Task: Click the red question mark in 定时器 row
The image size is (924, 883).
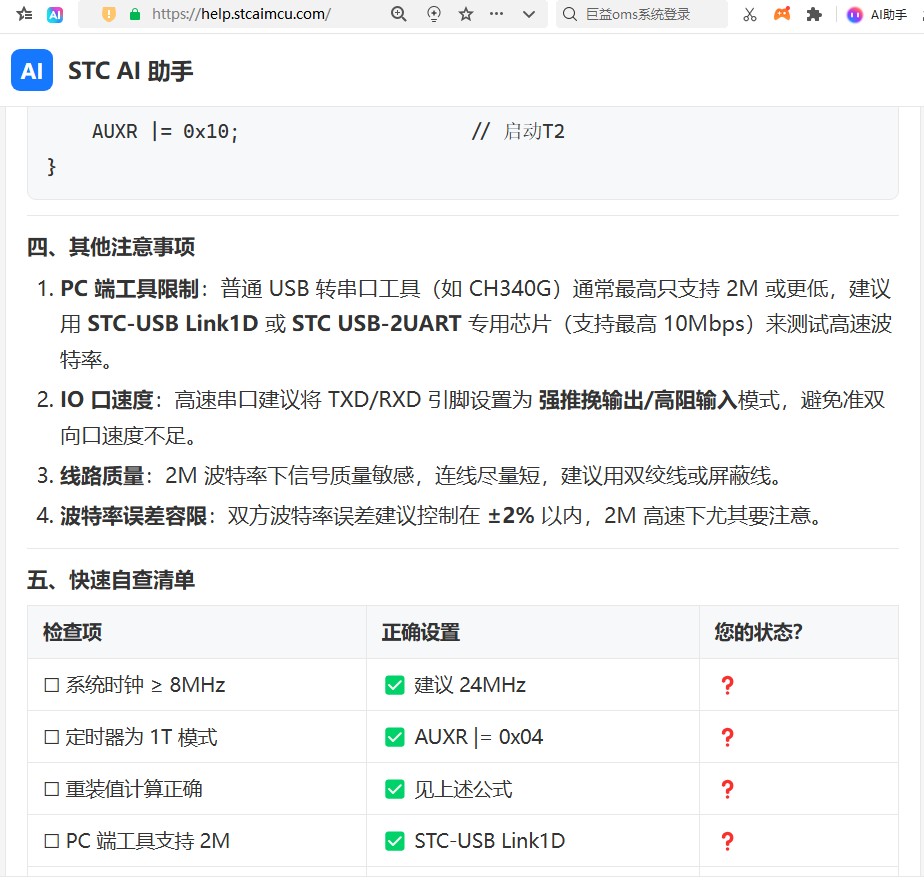Action: click(727, 737)
